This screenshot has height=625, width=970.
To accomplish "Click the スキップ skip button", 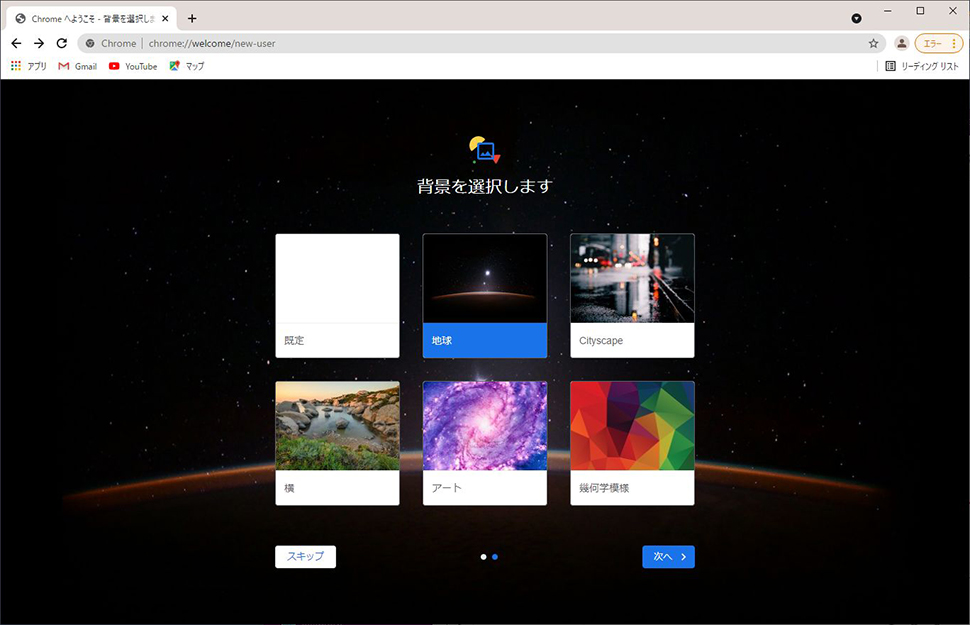I will coord(306,556).
